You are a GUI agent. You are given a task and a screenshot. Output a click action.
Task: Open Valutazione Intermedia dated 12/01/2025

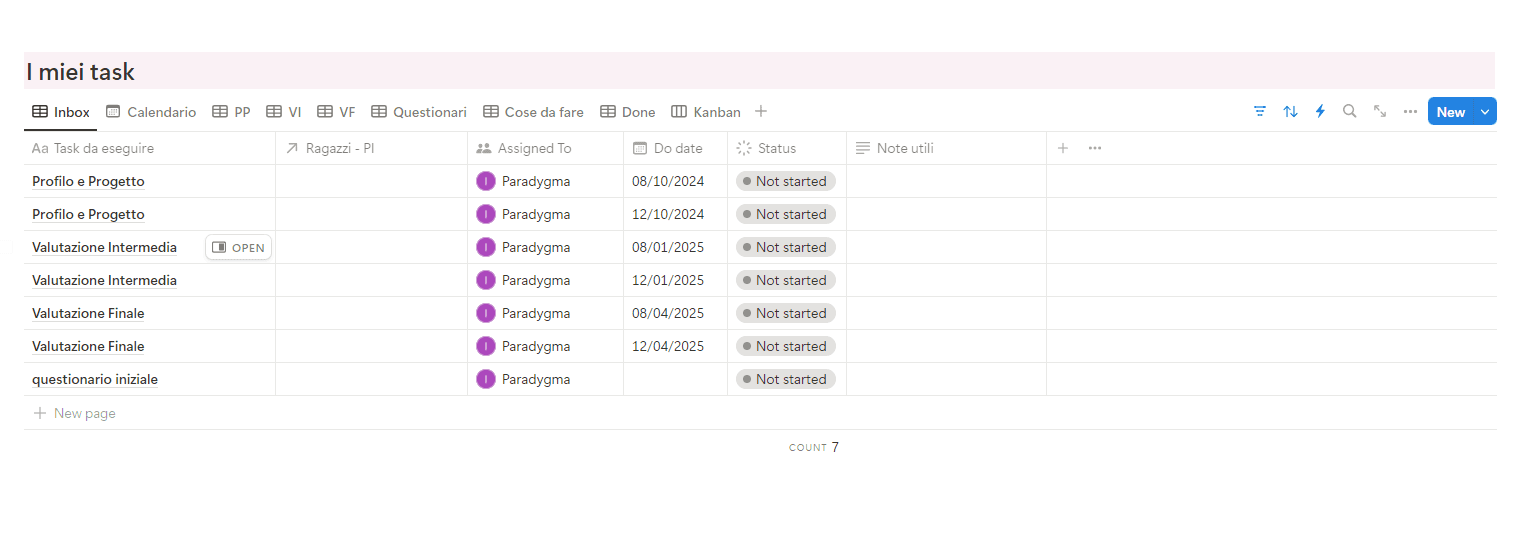(x=104, y=280)
